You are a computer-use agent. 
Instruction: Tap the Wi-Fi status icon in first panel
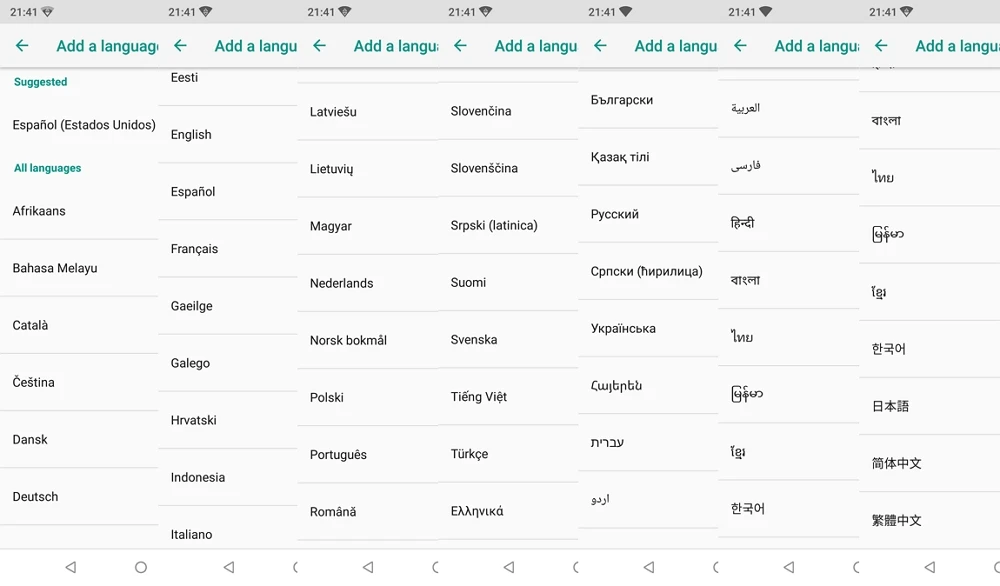coord(47,12)
